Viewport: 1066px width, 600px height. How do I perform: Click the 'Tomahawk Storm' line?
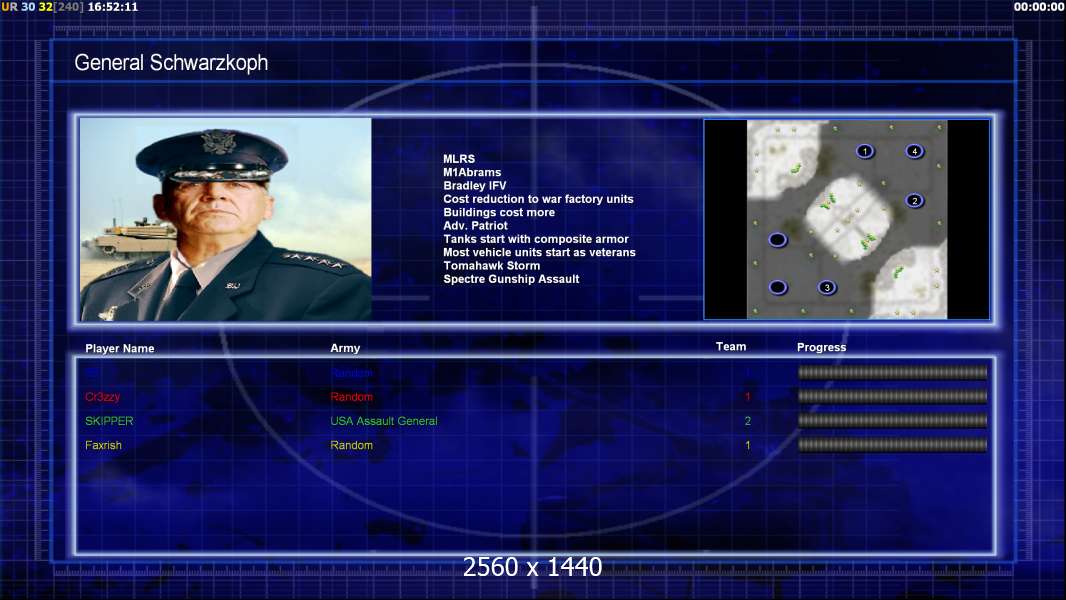492,266
